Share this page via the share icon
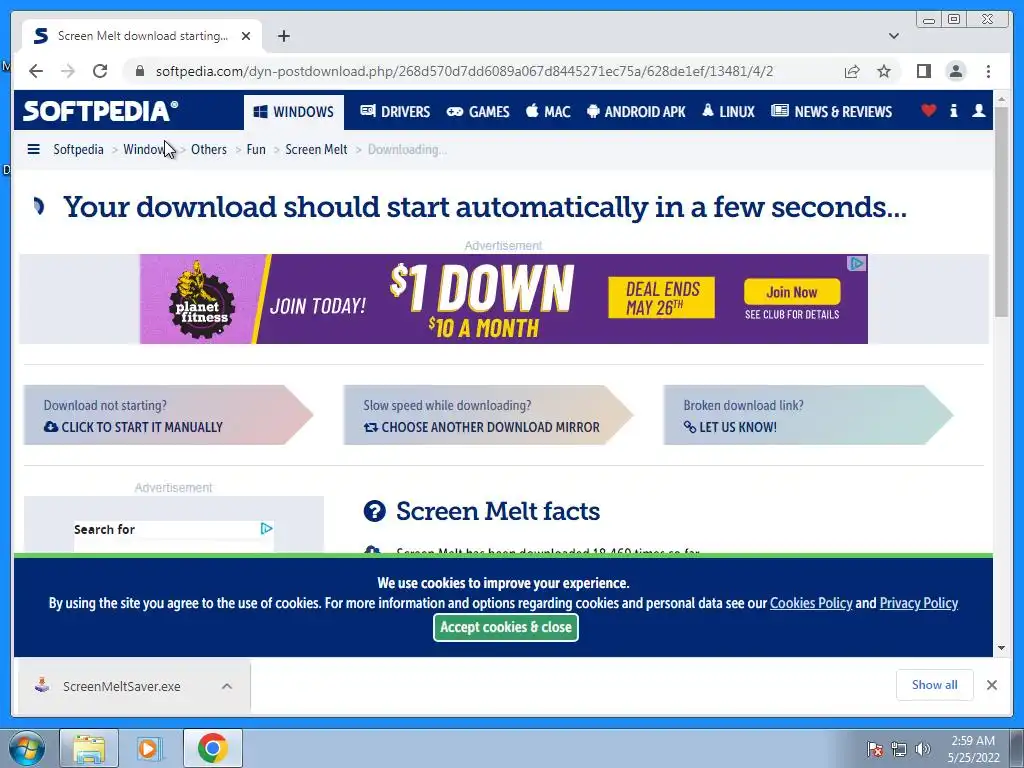The width and height of the screenshot is (1024, 768). tap(852, 71)
